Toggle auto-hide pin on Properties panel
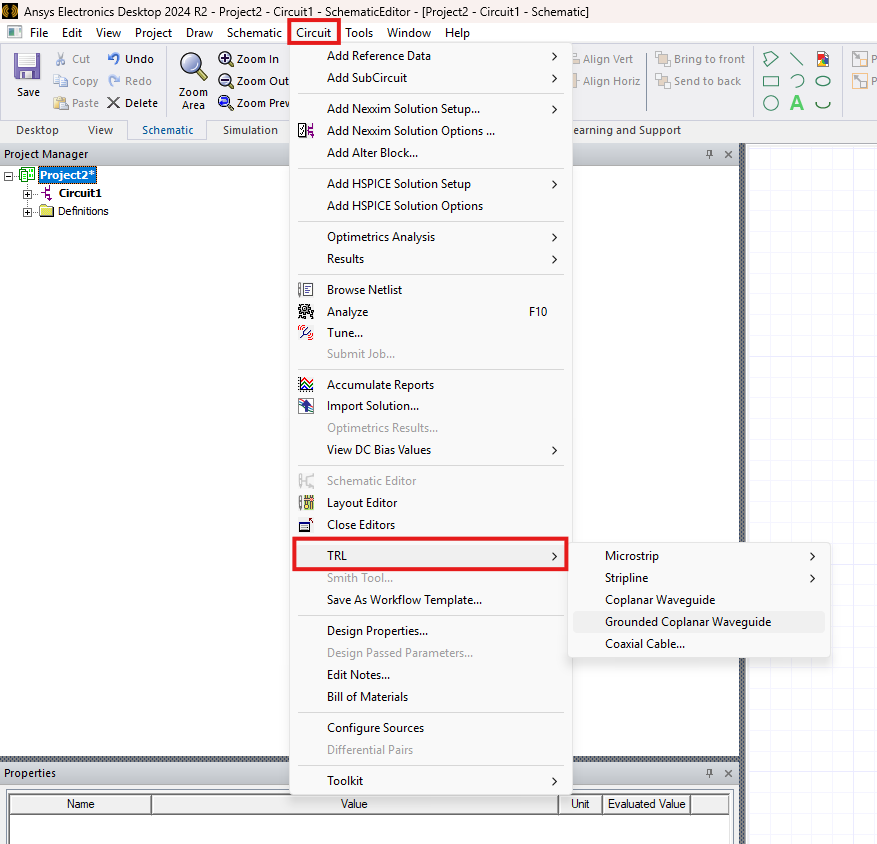This screenshot has width=877, height=844. [710, 773]
